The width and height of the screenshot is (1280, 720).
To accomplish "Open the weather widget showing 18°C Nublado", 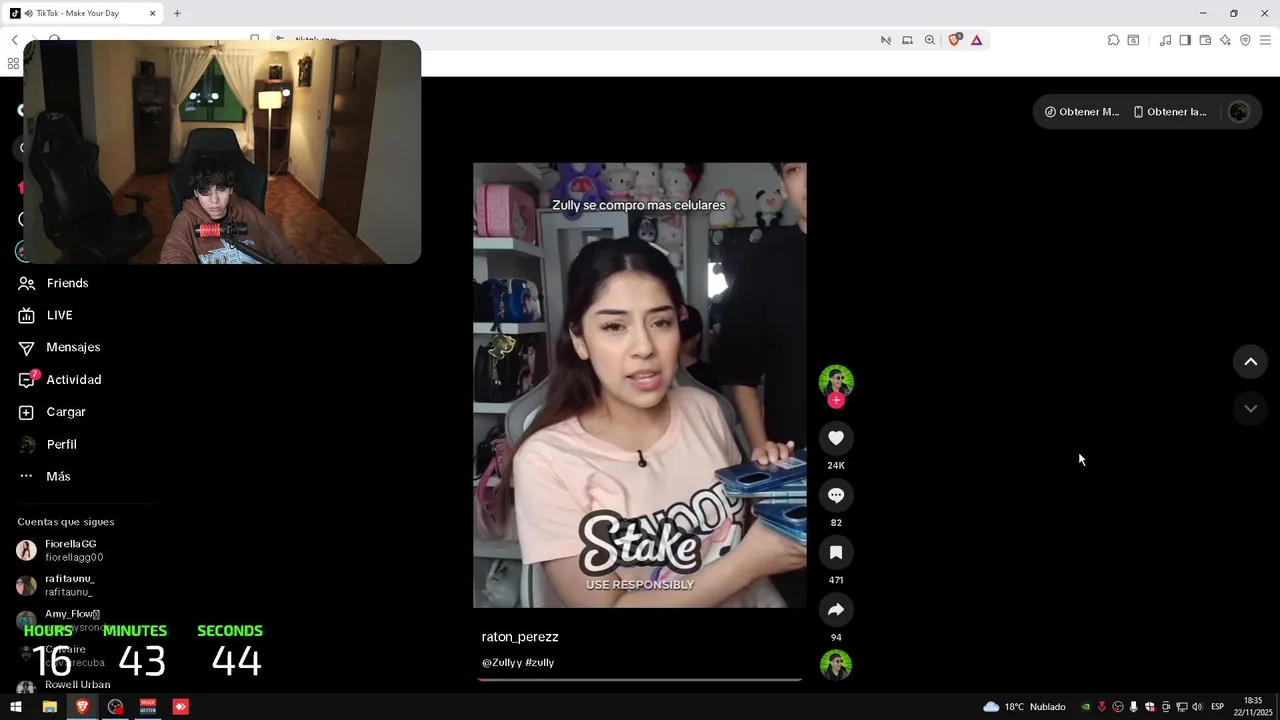I will 1024,707.
